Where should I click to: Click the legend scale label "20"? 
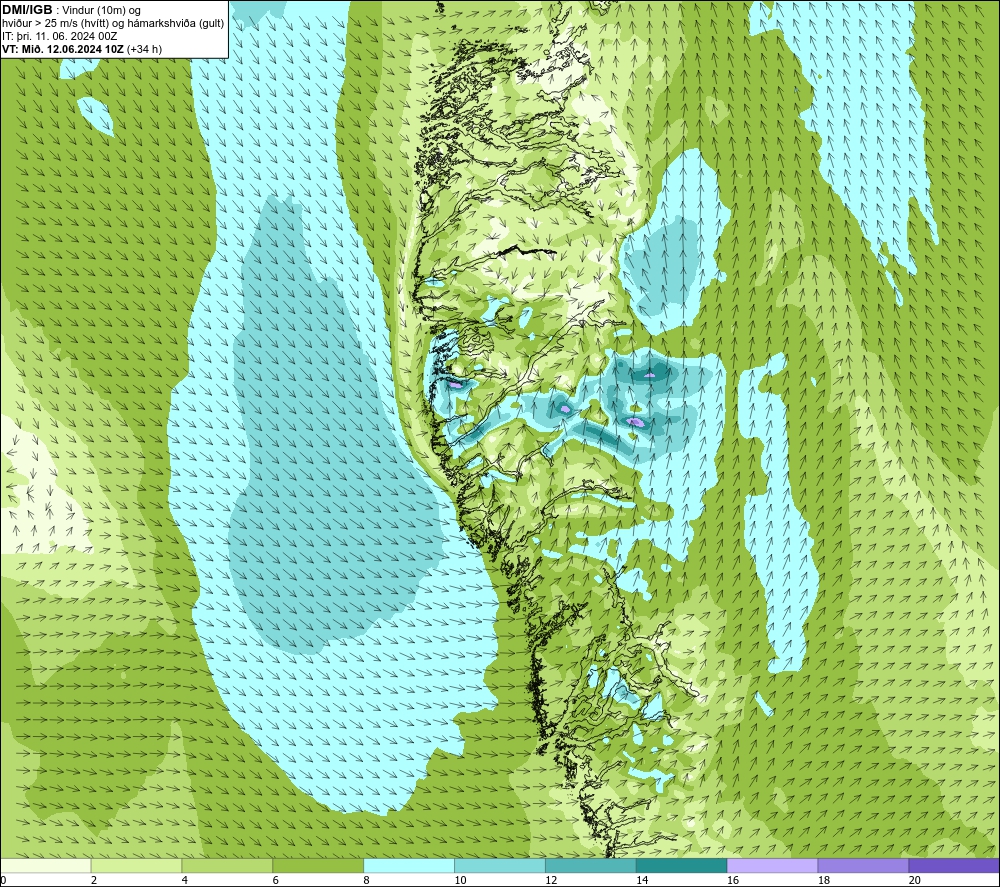915,880
